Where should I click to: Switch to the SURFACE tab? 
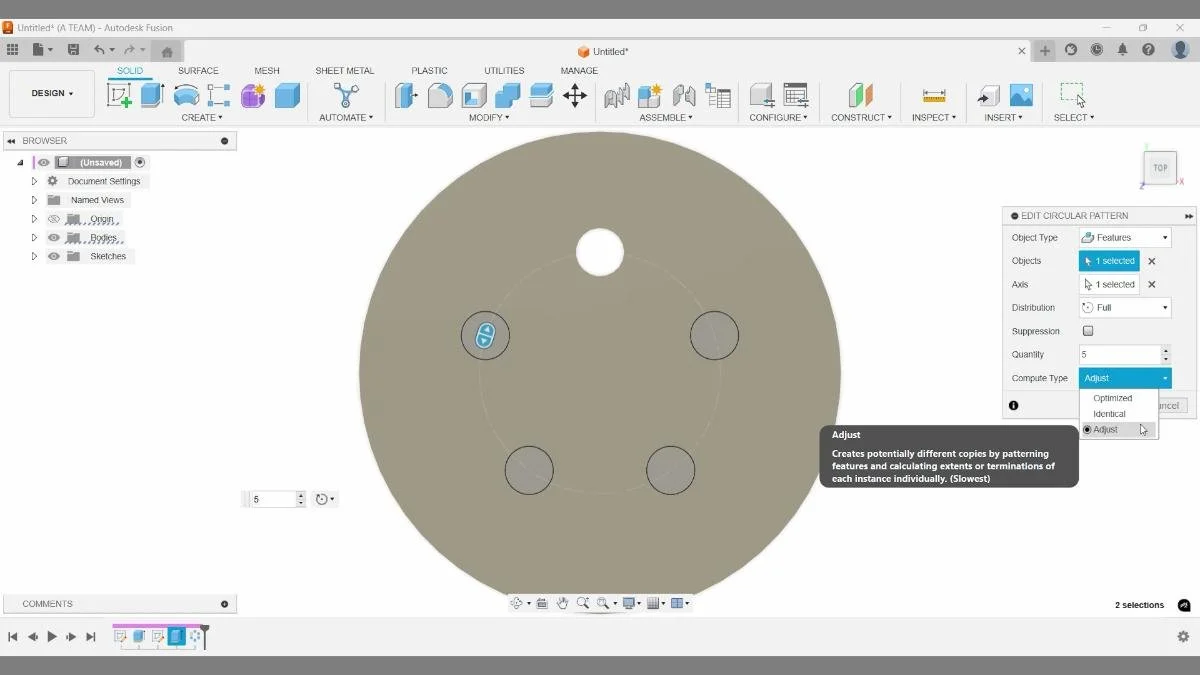(x=198, y=70)
